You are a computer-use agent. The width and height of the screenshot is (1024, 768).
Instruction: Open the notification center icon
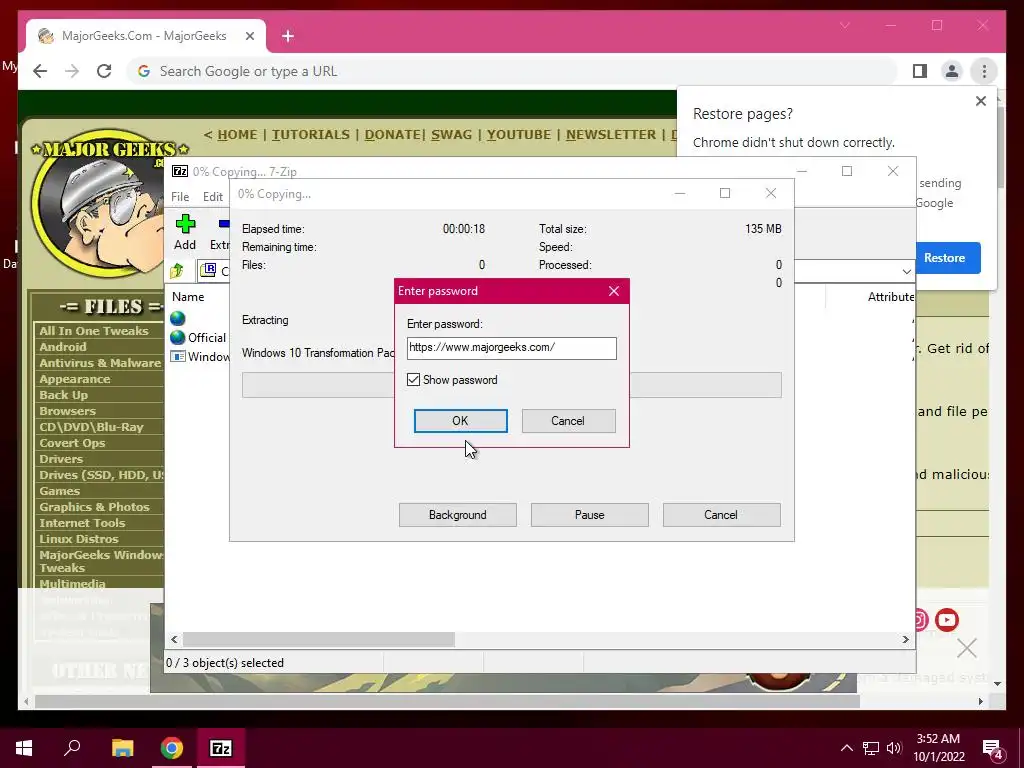tap(993, 749)
